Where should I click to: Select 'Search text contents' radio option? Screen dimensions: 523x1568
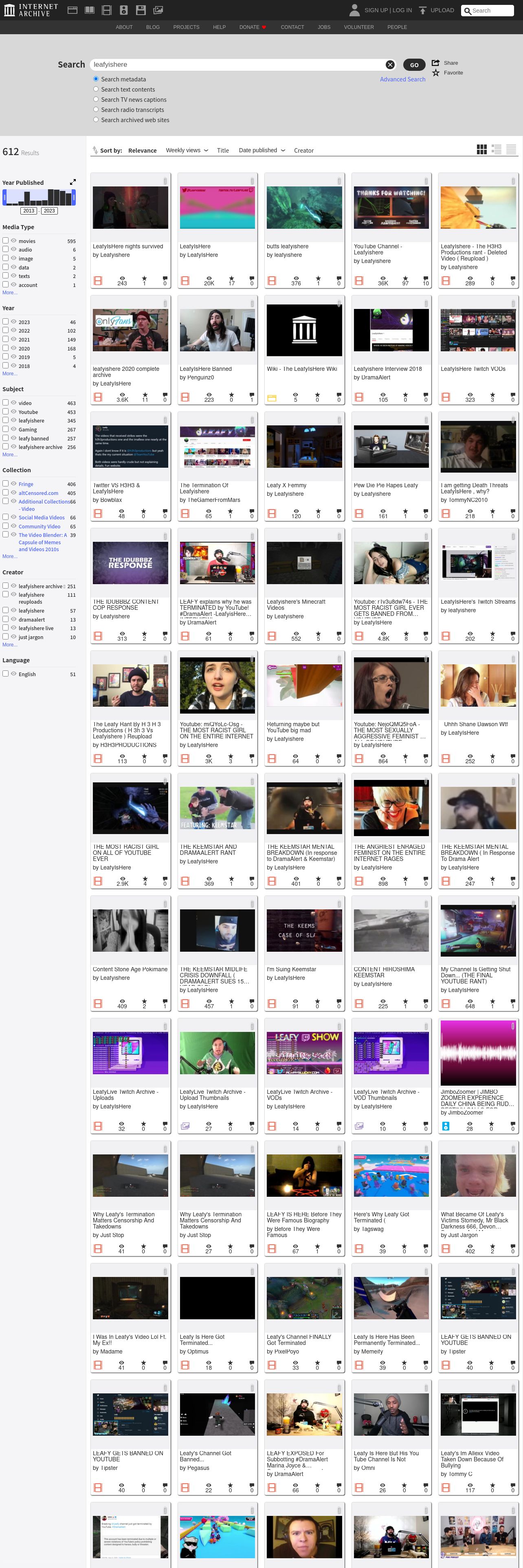tap(96, 90)
